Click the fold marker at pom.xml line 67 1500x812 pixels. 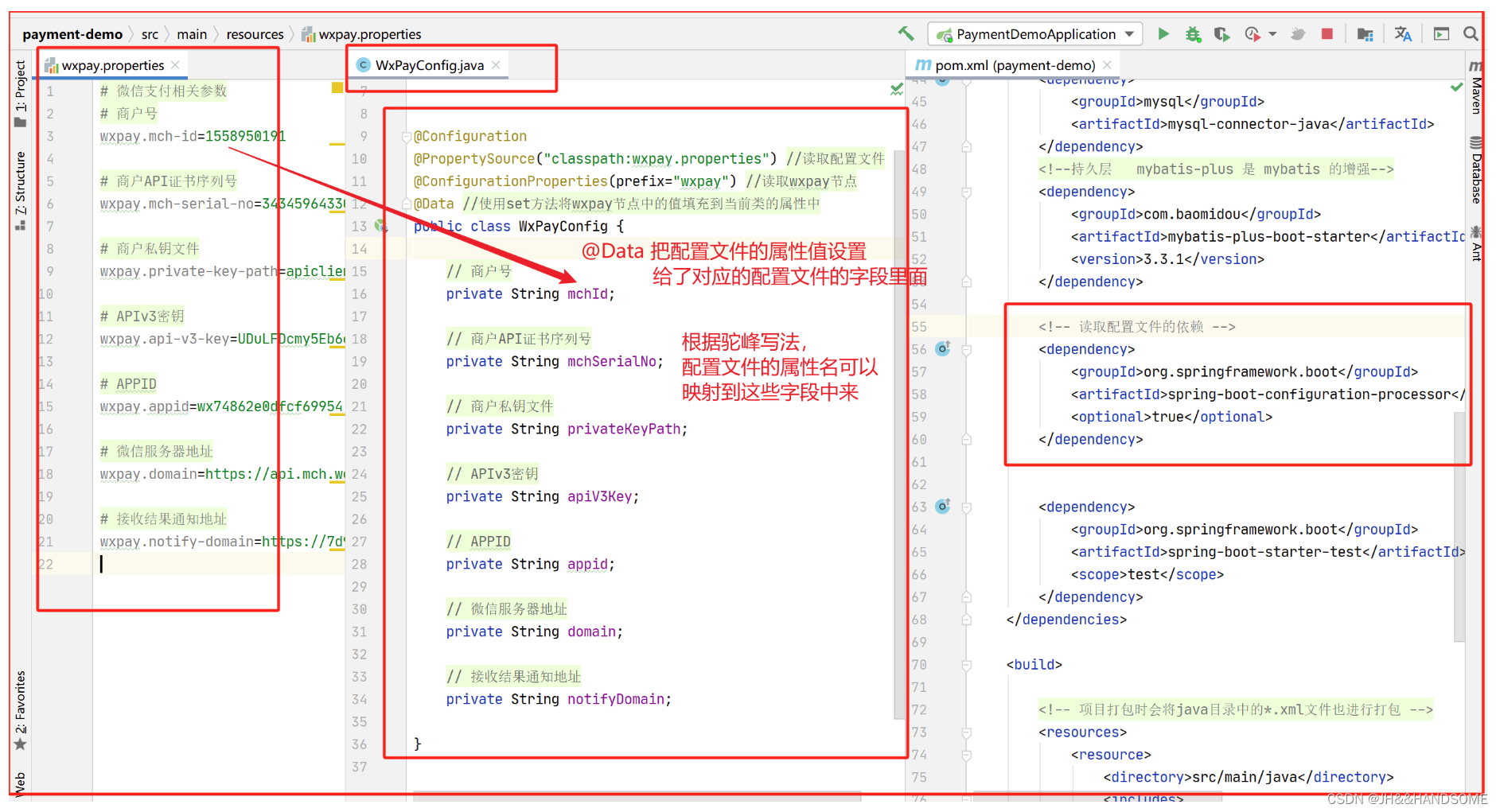click(966, 597)
